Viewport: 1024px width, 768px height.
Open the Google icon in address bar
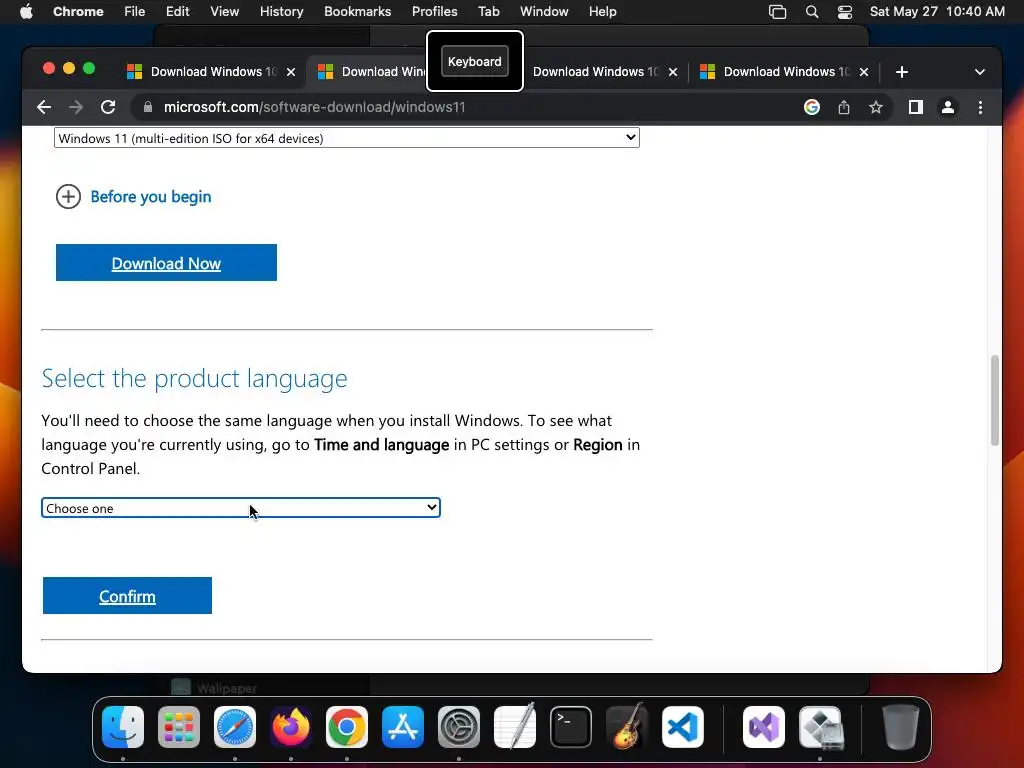coord(812,107)
